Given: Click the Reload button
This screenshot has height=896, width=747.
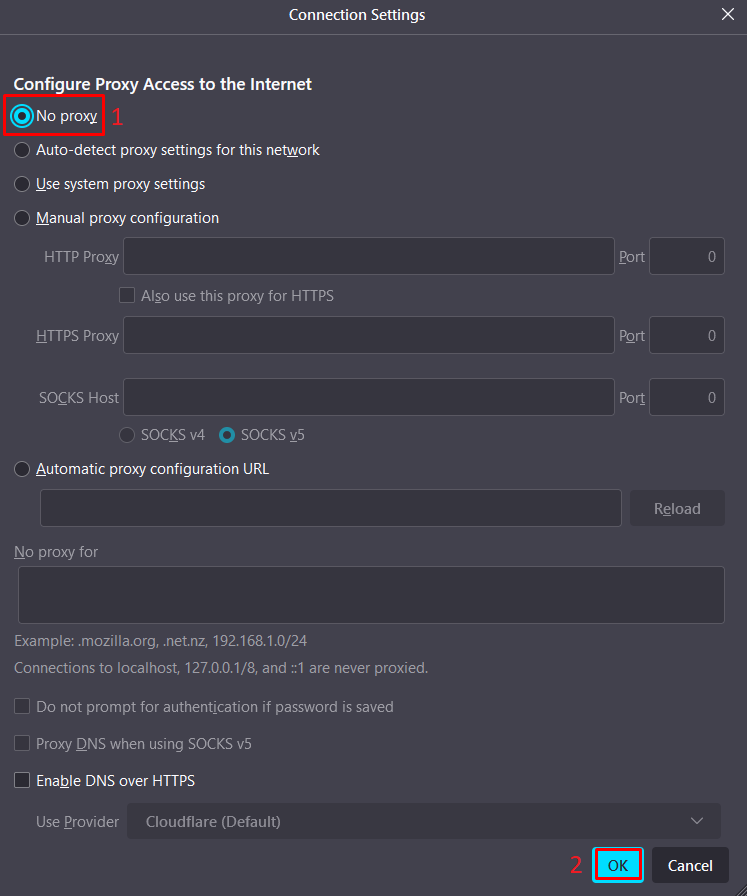Looking at the screenshot, I should pyautogui.click(x=677, y=508).
